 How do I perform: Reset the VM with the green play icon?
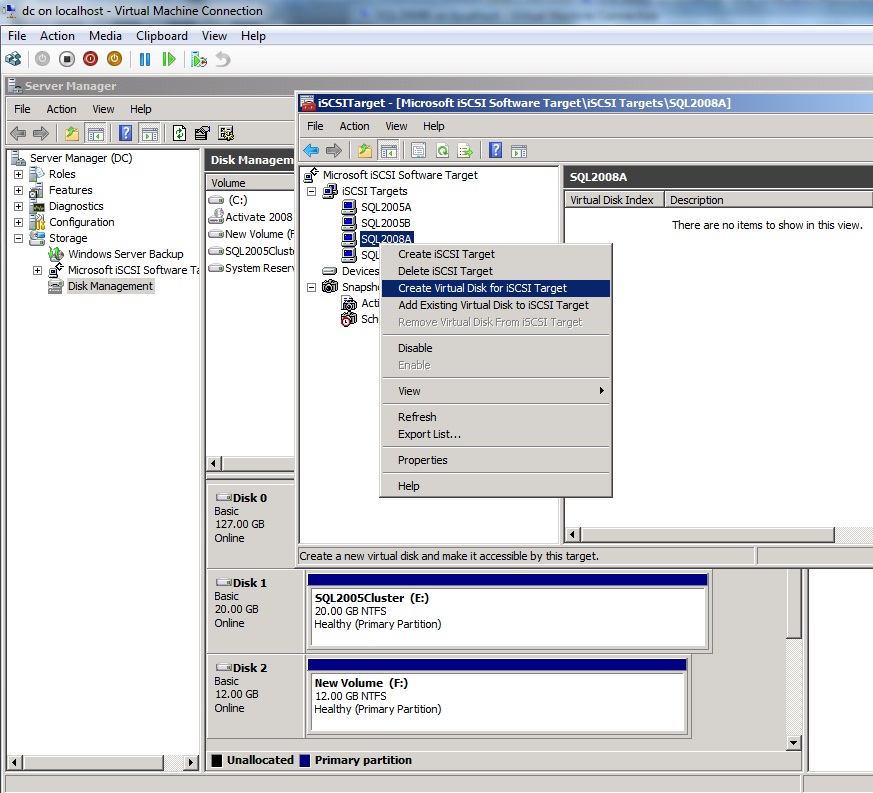pos(169,59)
